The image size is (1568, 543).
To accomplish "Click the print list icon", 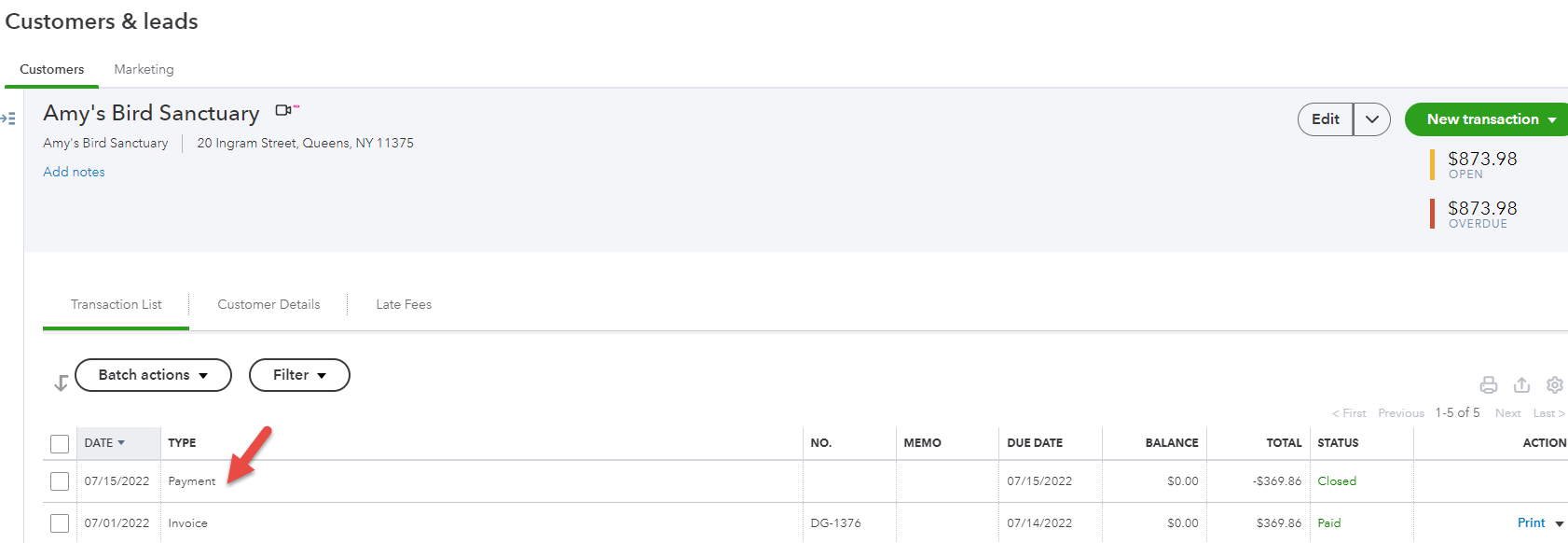I will point(1489,384).
